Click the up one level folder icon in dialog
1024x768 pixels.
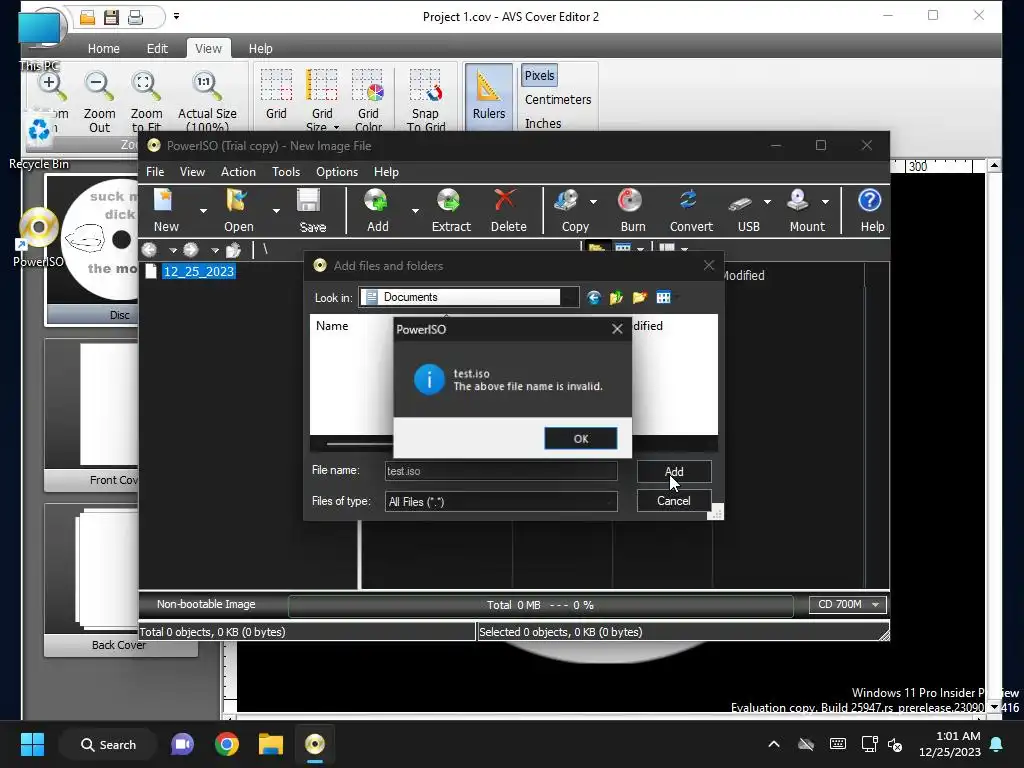[x=616, y=298]
